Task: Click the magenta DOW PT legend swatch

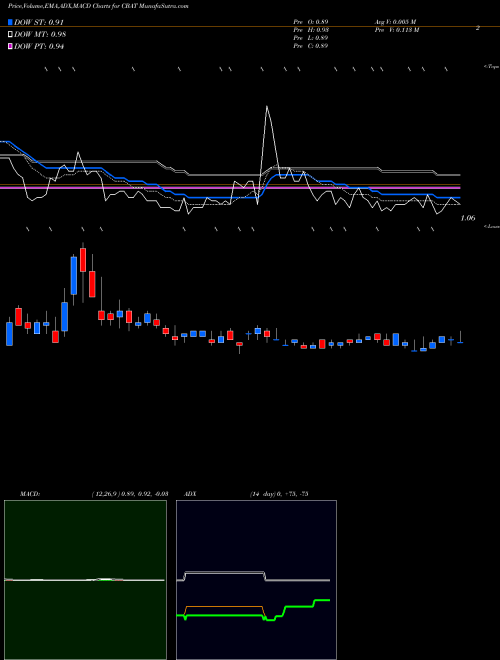Action: pyautogui.click(x=10, y=46)
